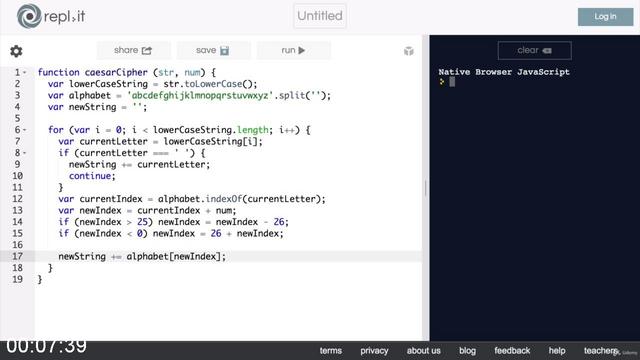Click 'indexOf' on line 12
The height and width of the screenshot is (360, 640).
(x=224, y=199)
